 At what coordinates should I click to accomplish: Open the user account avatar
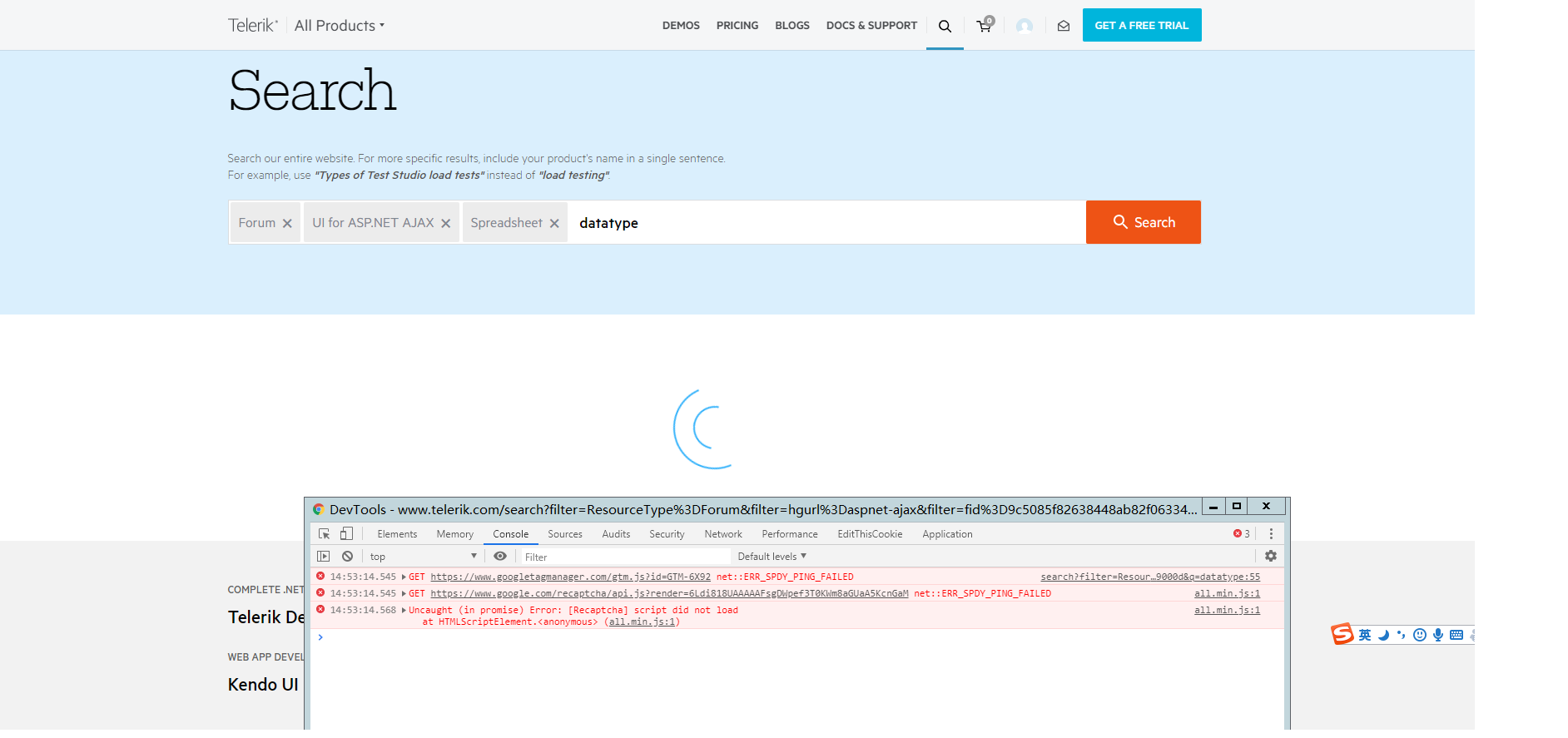point(1025,26)
